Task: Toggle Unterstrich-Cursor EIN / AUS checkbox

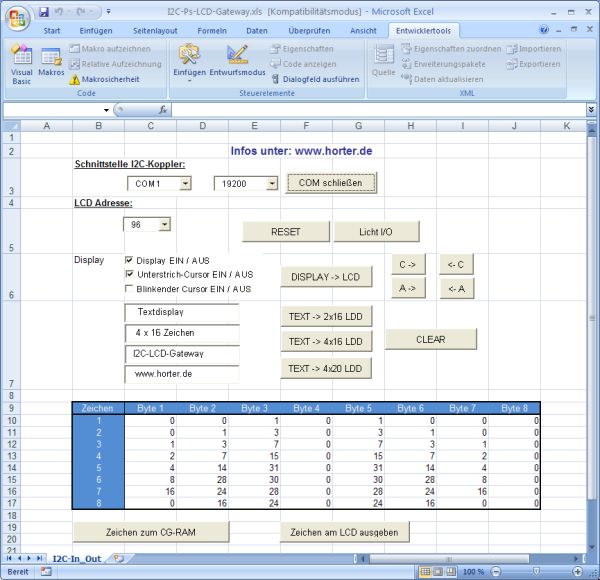Action: [129, 274]
